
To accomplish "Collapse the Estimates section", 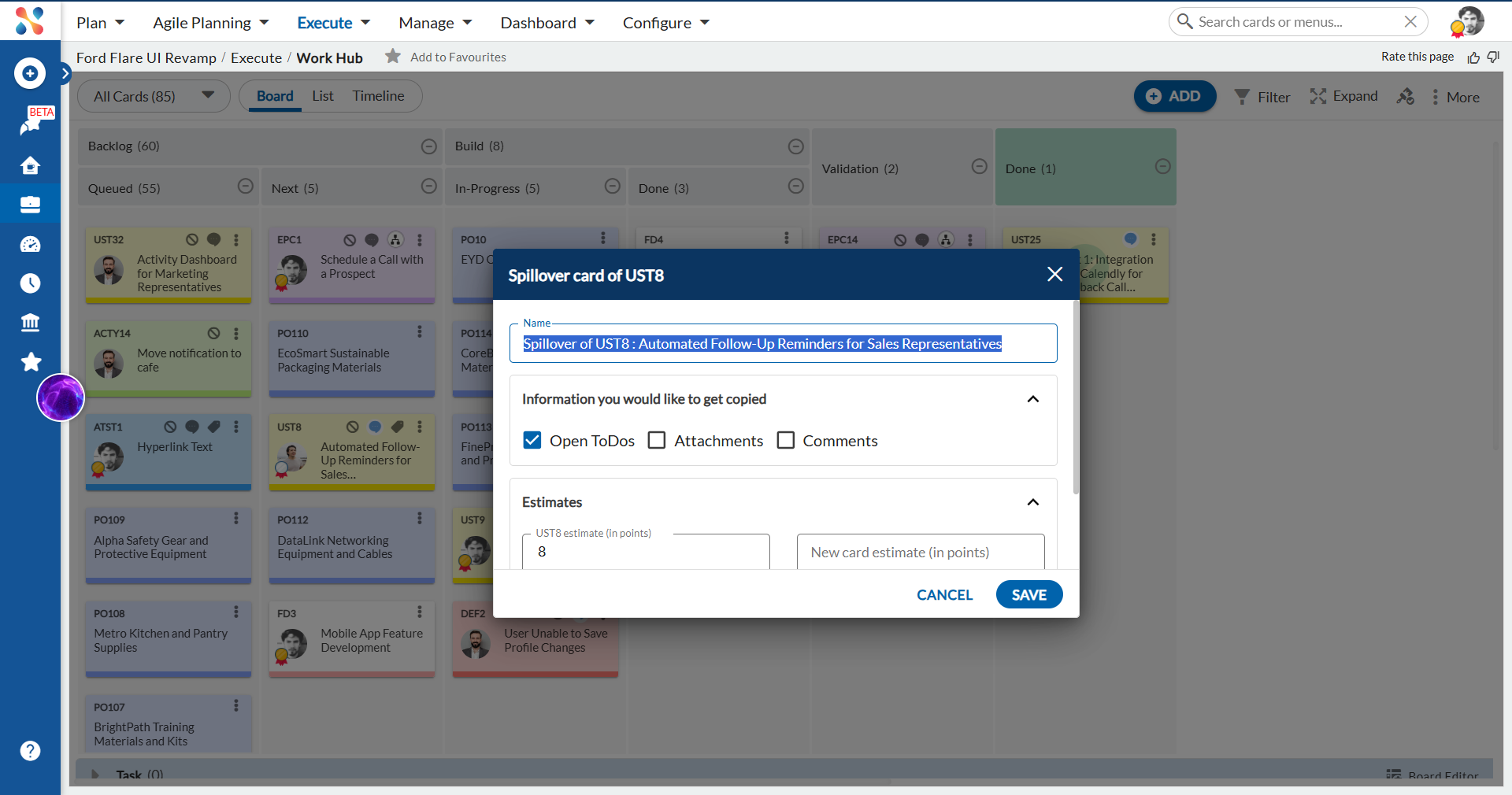I will click(x=1033, y=502).
